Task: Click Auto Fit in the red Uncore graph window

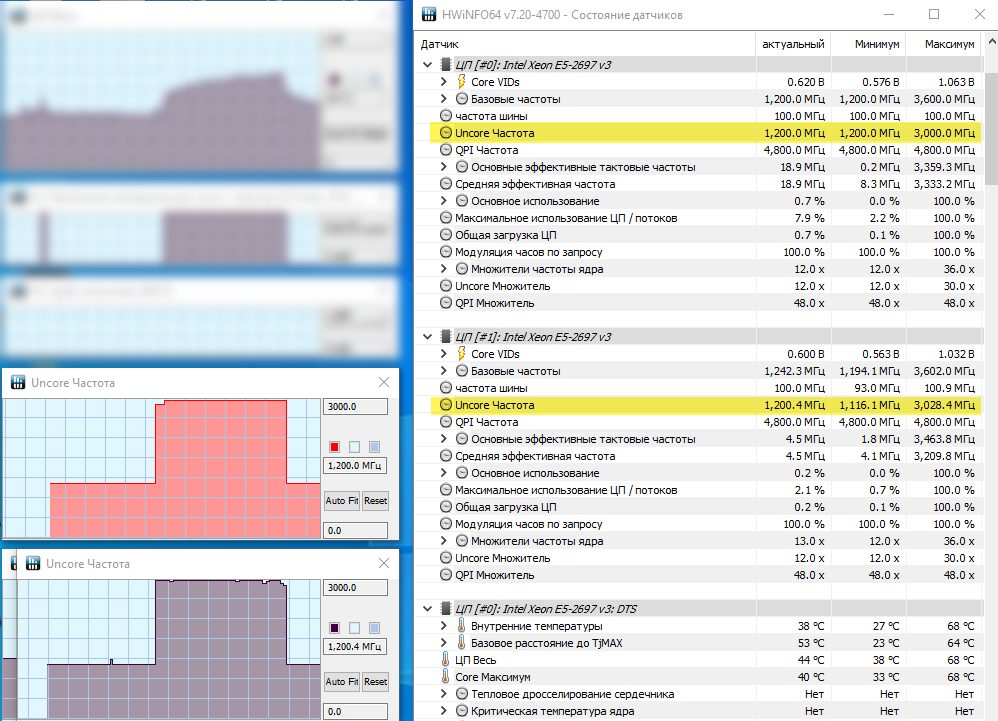Action: point(342,501)
